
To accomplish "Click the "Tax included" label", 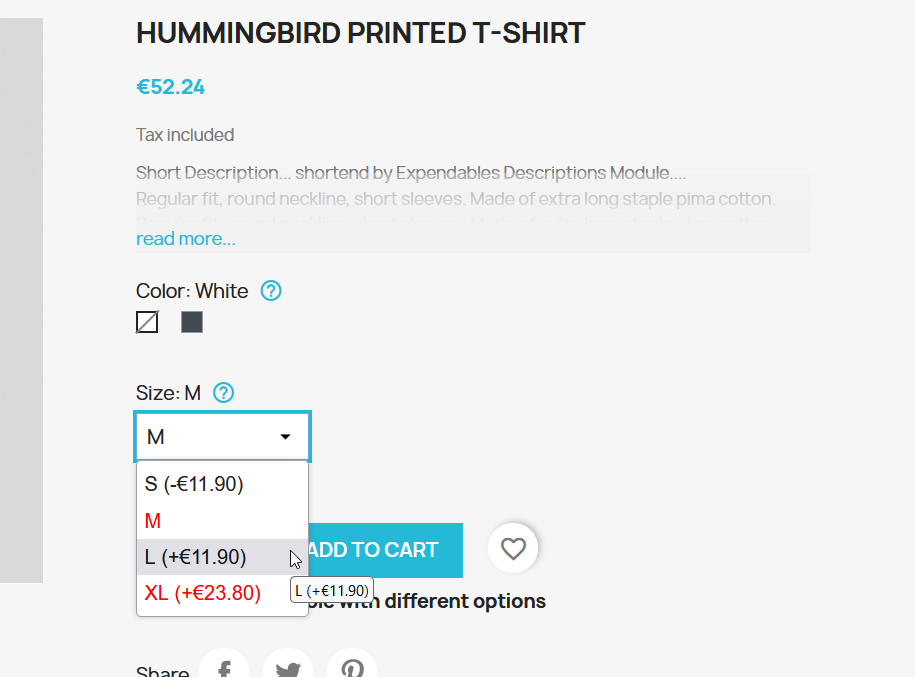I will click(x=185, y=135).
